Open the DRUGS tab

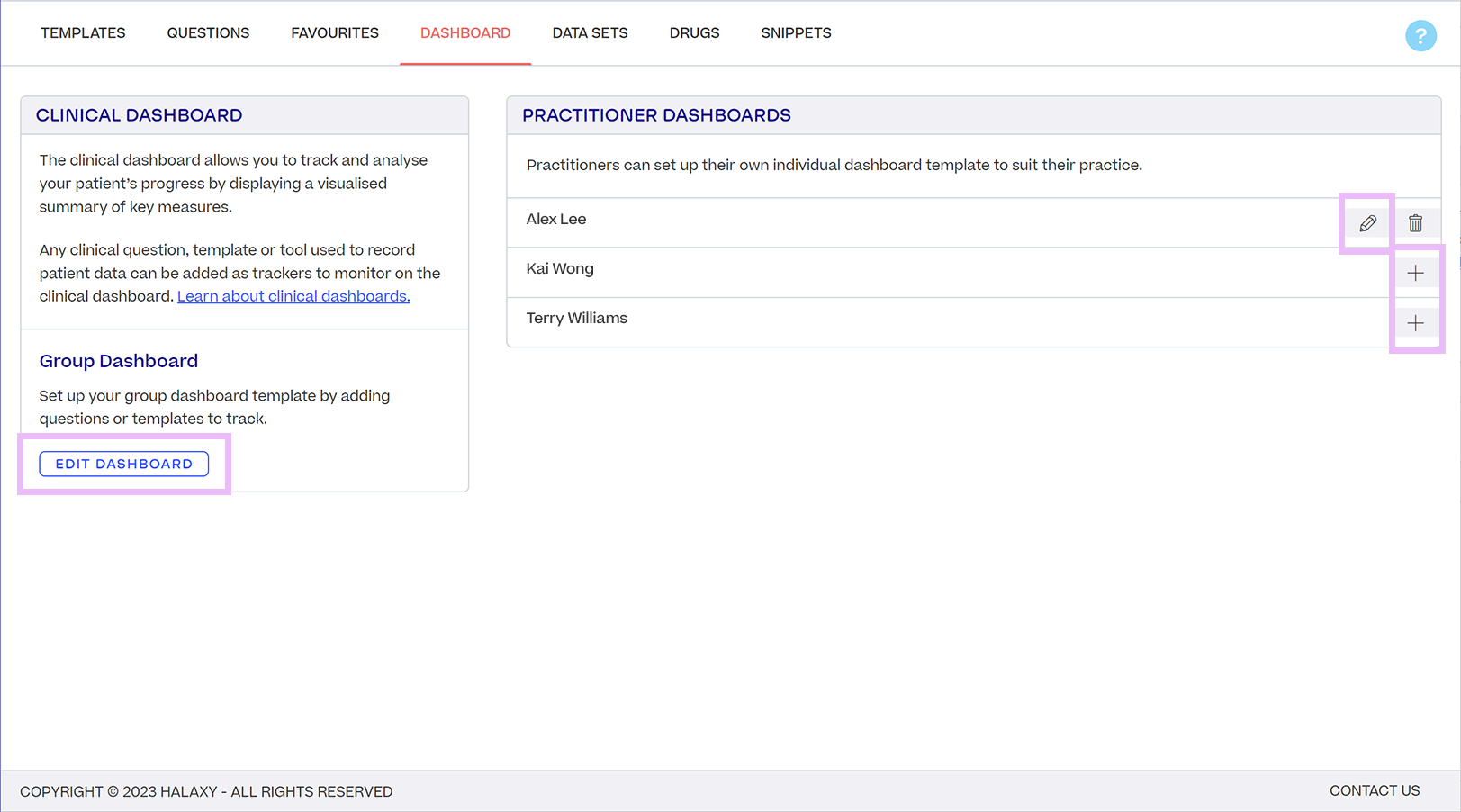[x=694, y=32]
